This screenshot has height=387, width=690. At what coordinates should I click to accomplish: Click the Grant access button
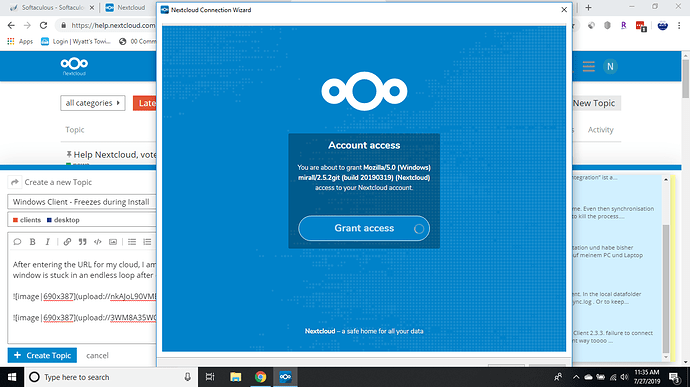364,228
